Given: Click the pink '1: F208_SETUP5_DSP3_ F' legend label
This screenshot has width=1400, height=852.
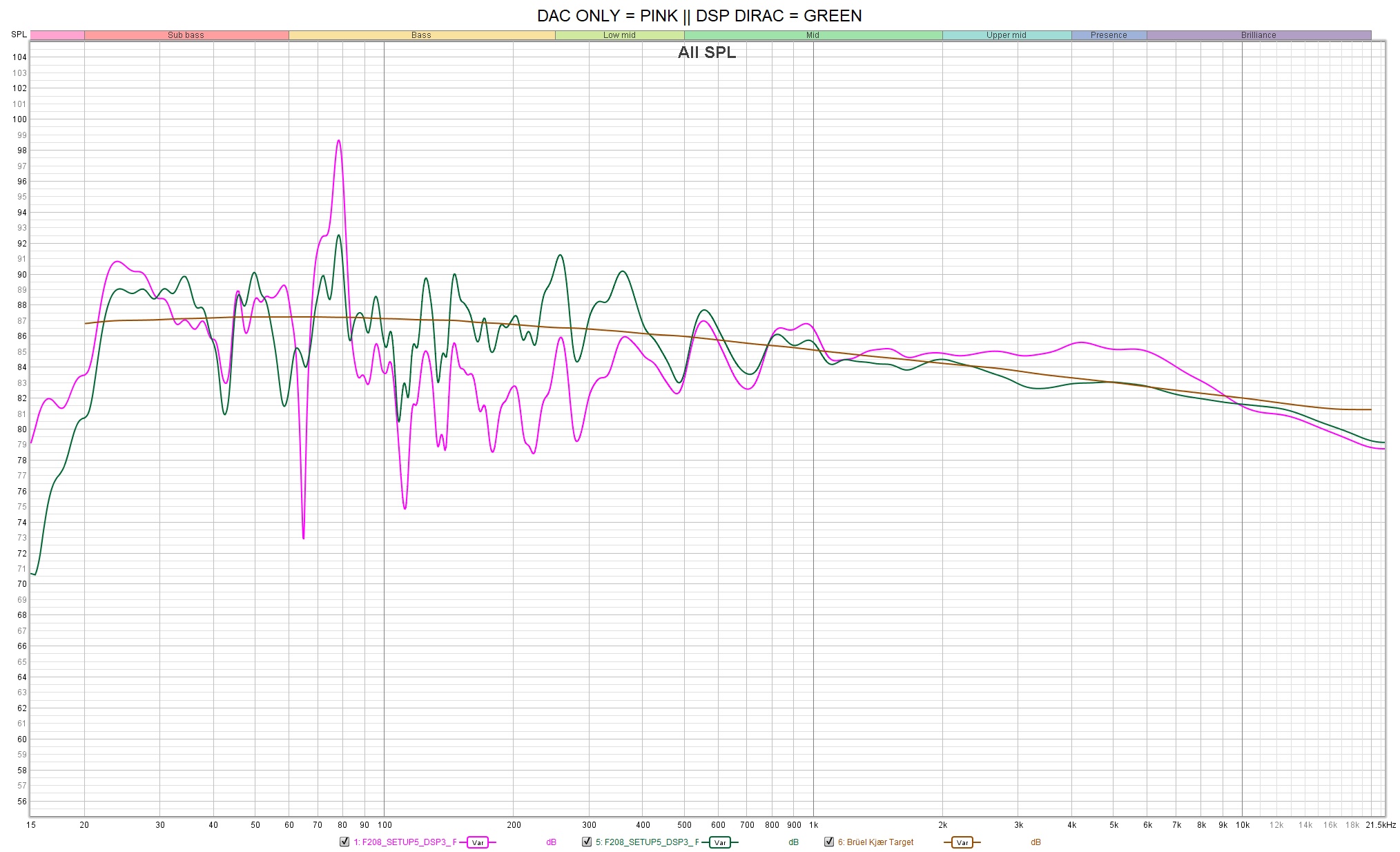Looking at the screenshot, I should (x=405, y=842).
